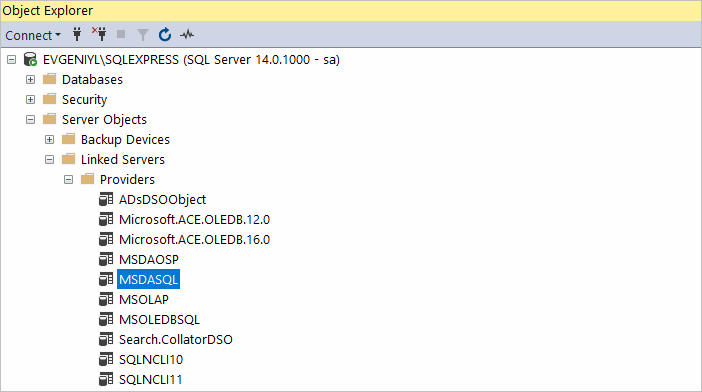Click the Server Objects folder icon

[49, 119]
